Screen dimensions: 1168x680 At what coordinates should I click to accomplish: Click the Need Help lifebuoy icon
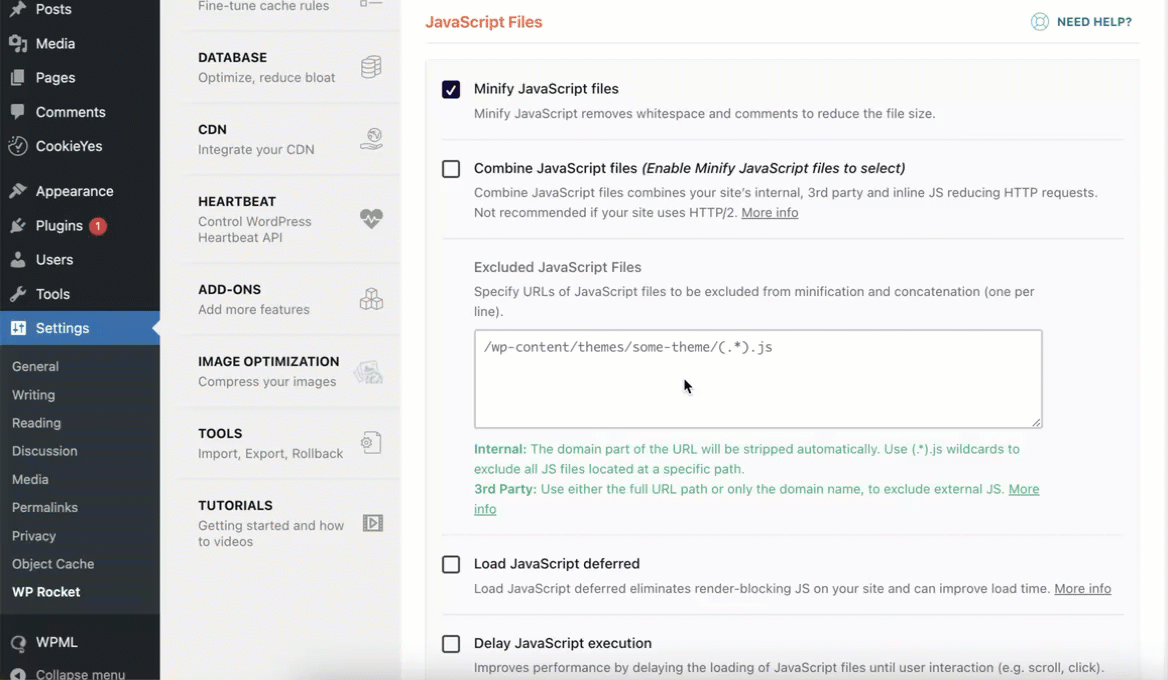point(1040,22)
